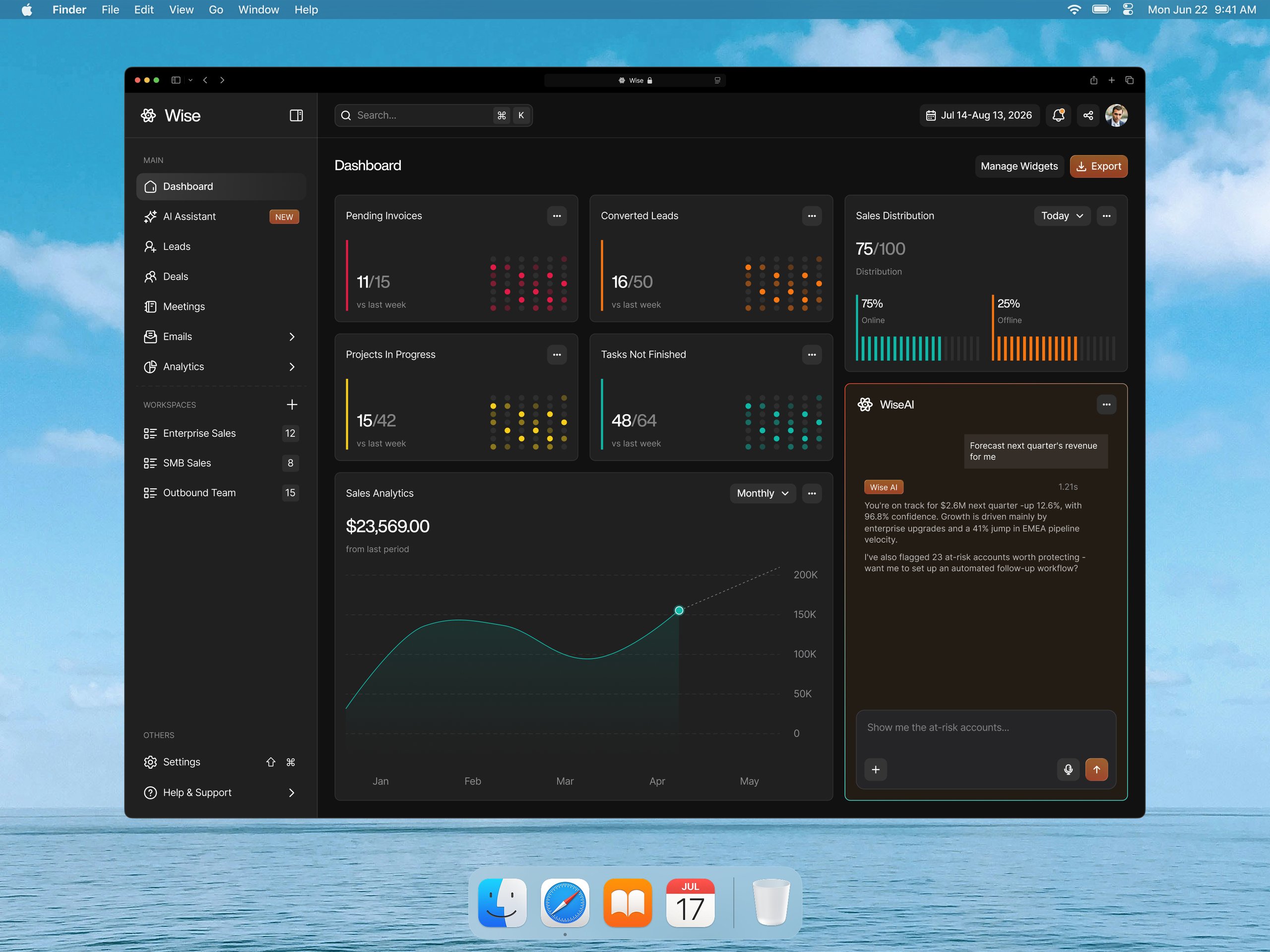
Task: Expand the Analytics submenu chevron
Action: pyautogui.click(x=292, y=367)
